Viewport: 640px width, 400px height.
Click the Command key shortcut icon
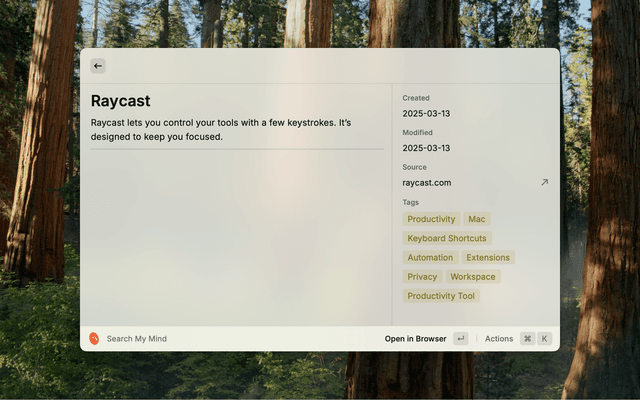[x=527, y=339]
